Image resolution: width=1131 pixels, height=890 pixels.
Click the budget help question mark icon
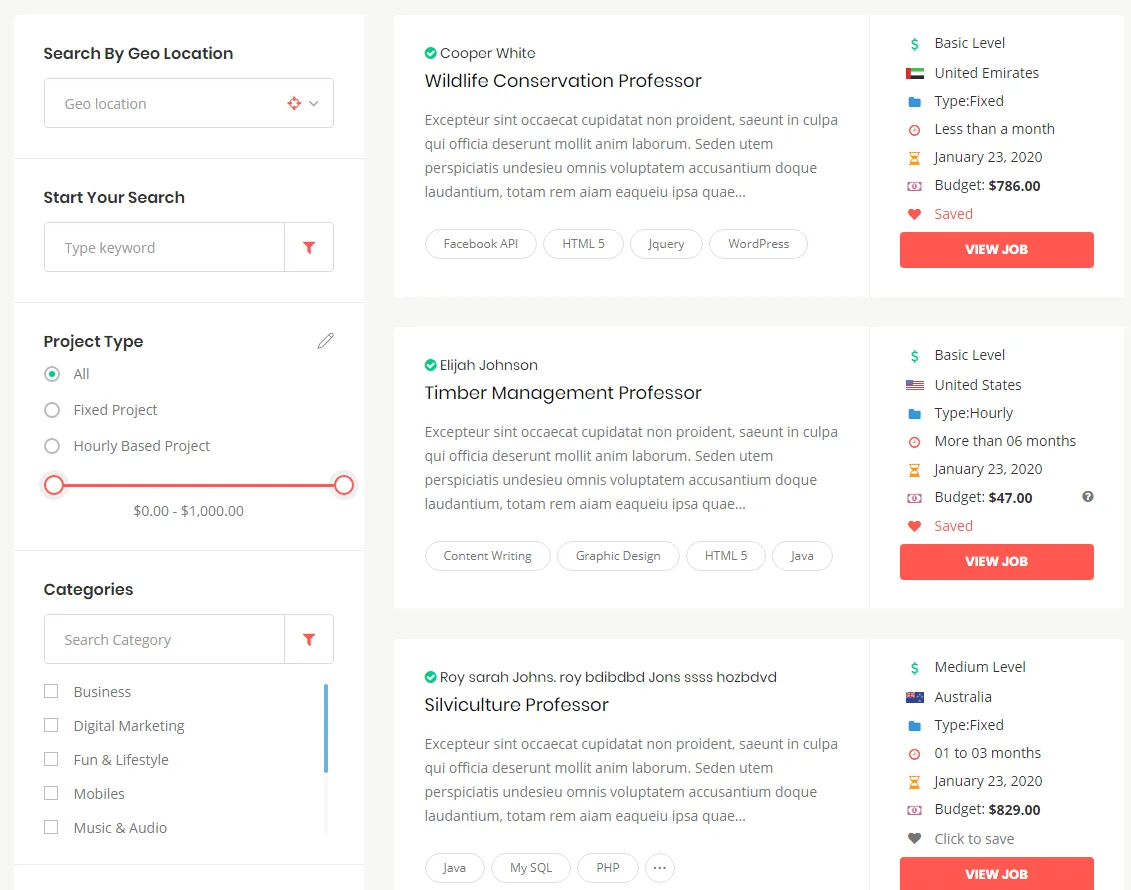(x=1088, y=497)
